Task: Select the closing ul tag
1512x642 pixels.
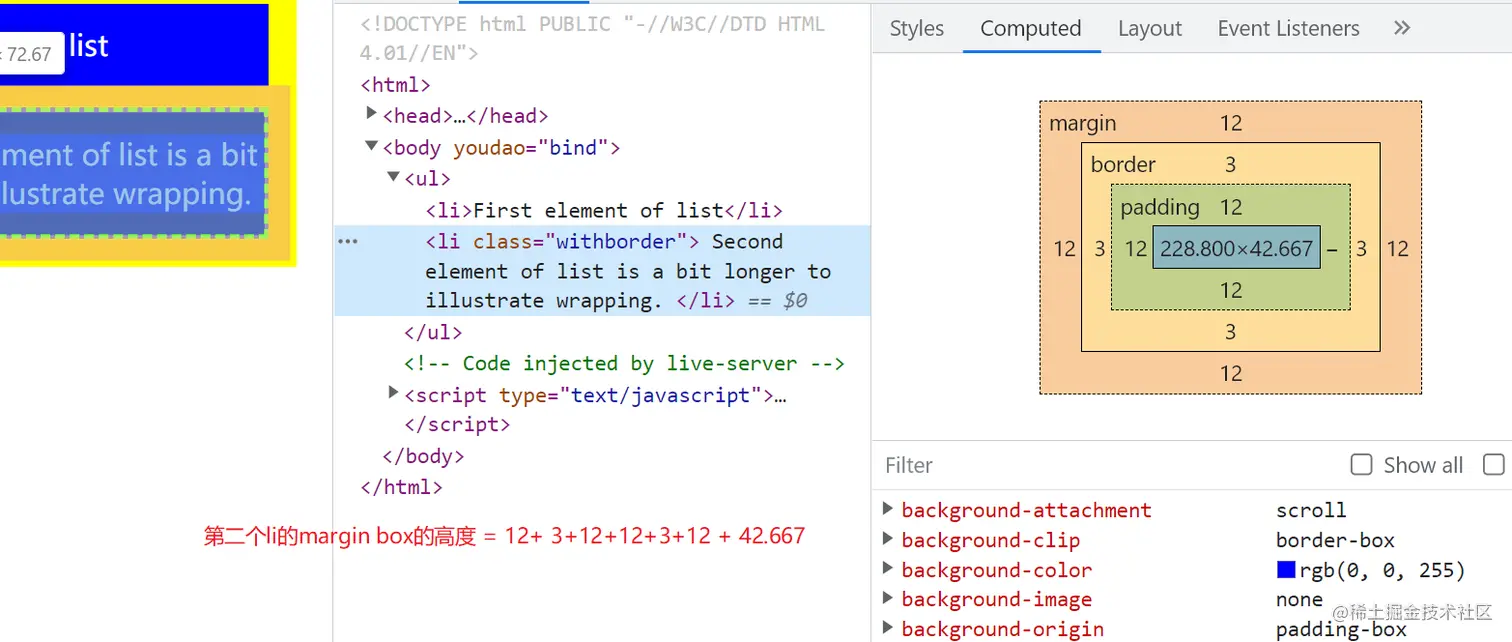Action: pos(433,332)
